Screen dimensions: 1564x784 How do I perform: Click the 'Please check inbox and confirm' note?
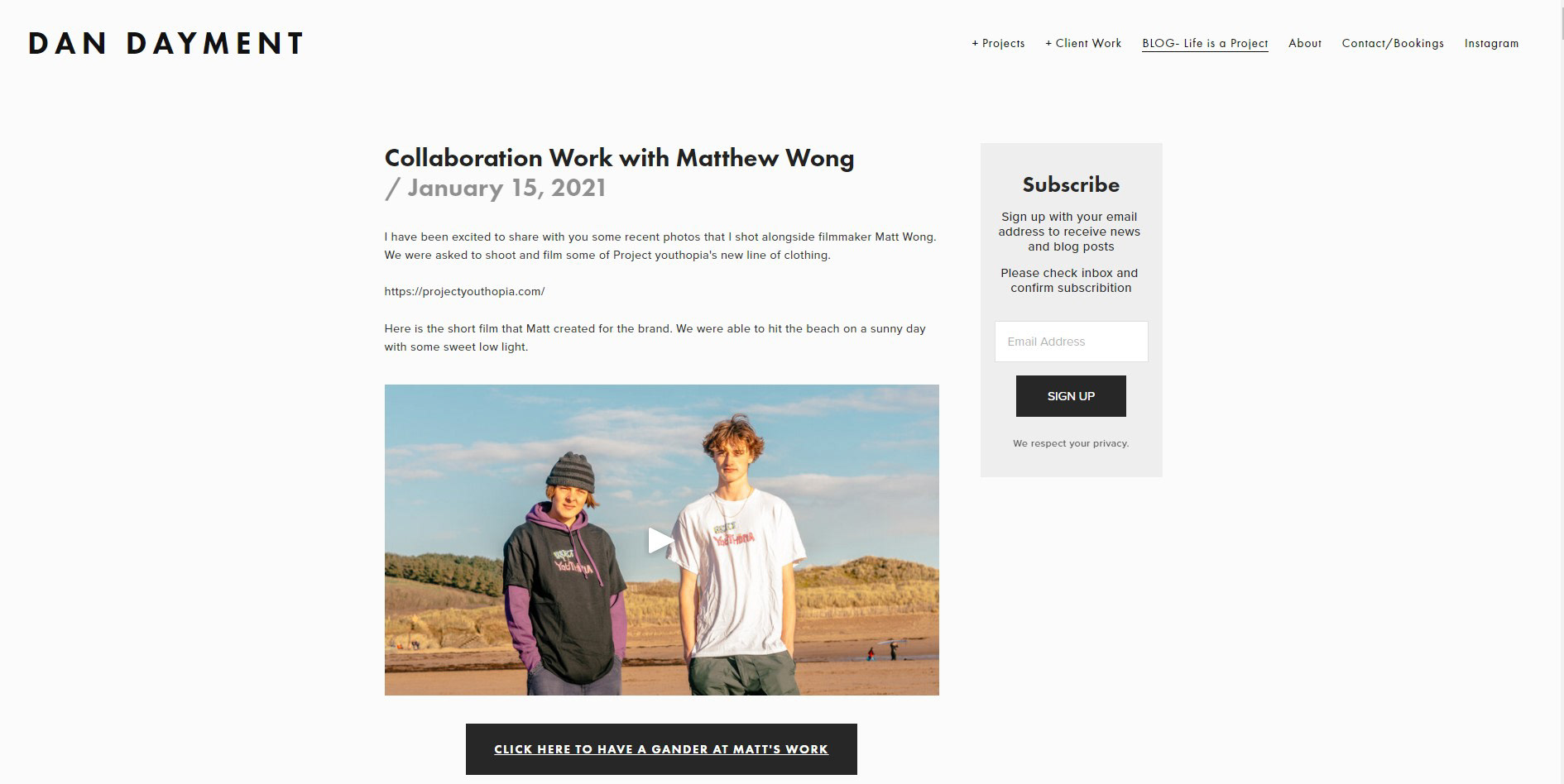coord(1071,280)
